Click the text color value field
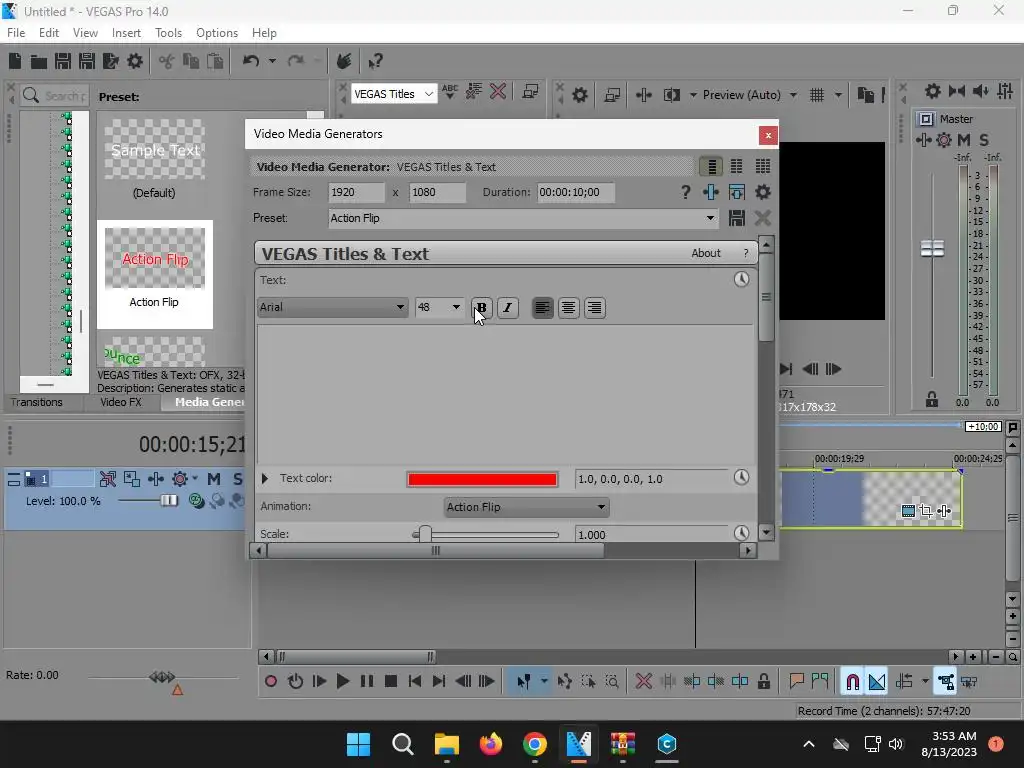The image size is (1024, 768). pos(651,479)
